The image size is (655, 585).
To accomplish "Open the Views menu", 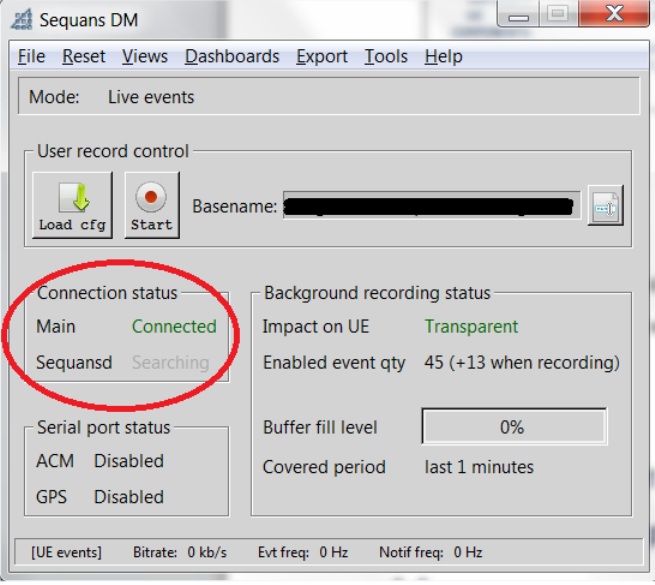I will tap(145, 56).
